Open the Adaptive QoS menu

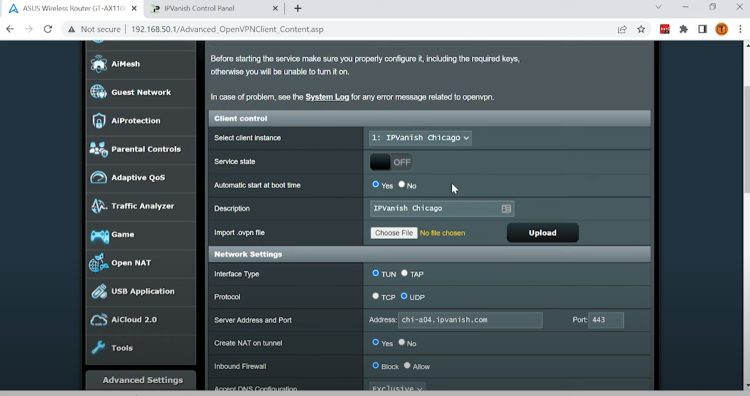coord(141,177)
